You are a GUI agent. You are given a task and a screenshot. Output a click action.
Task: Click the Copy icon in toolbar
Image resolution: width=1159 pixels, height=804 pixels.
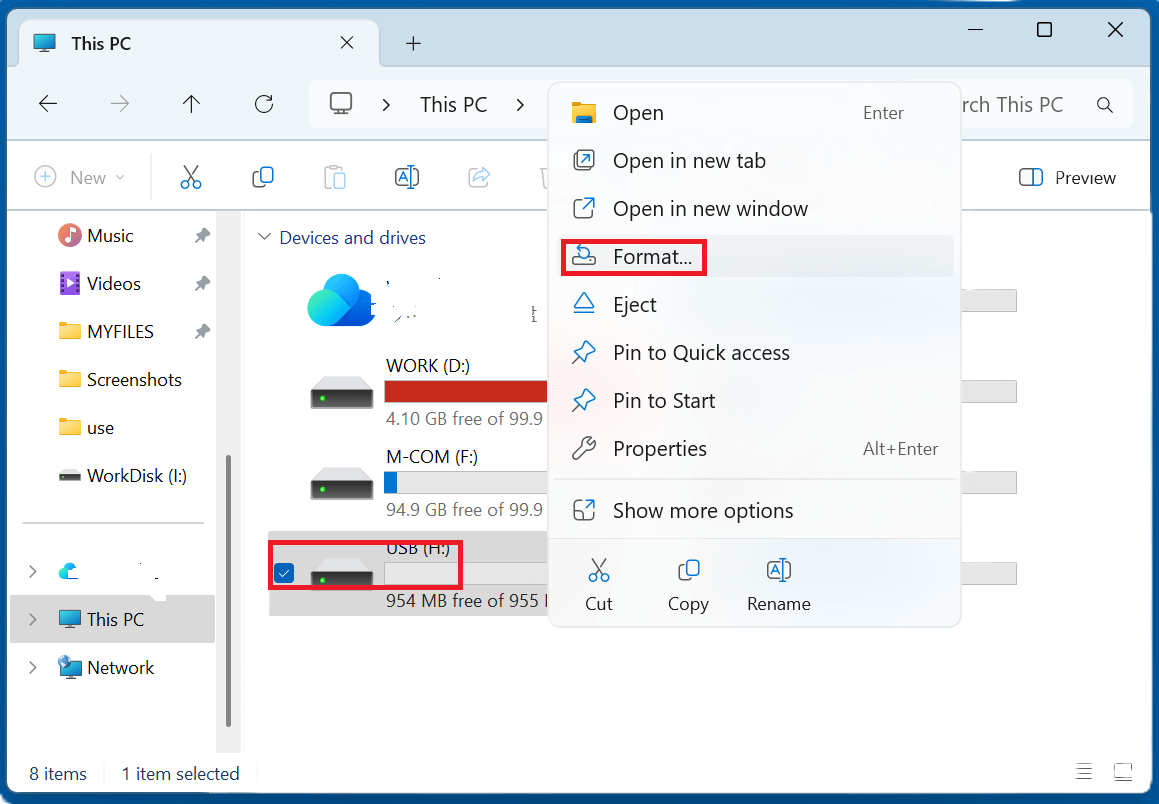pyautogui.click(x=263, y=178)
